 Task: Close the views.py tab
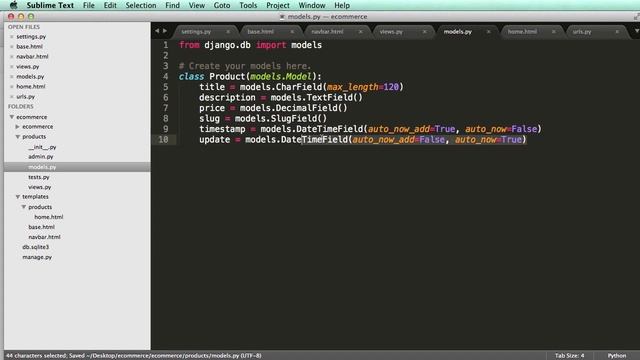[x=424, y=31]
